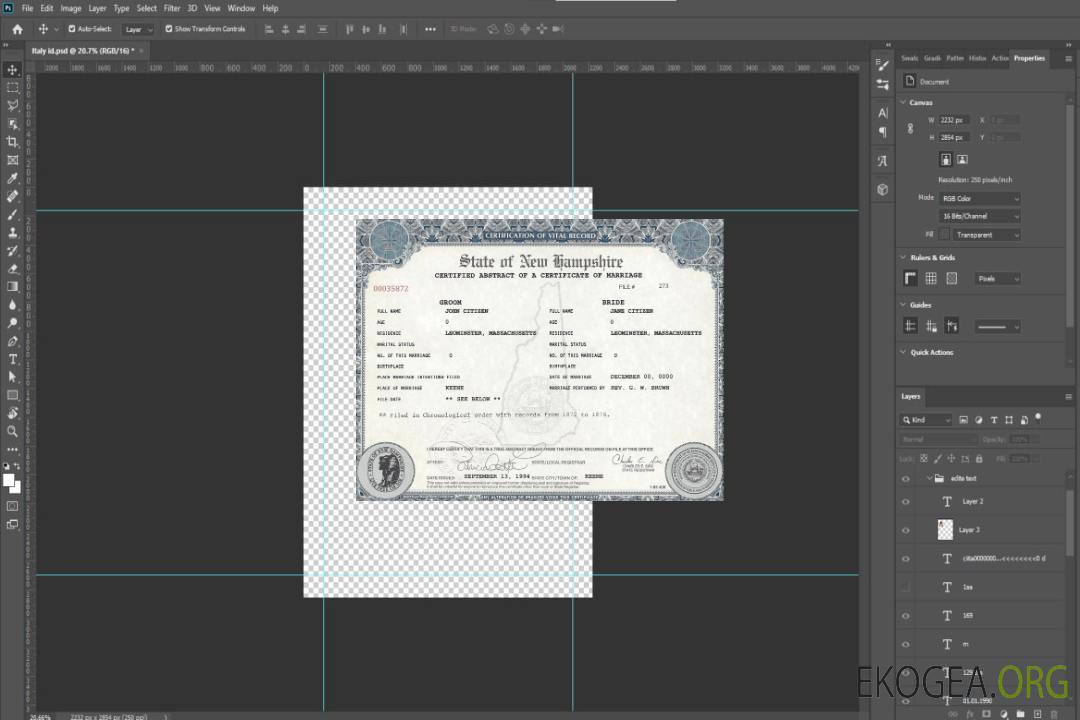
Task: Open the Glyphs panel icon
Action: tap(882, 161)
